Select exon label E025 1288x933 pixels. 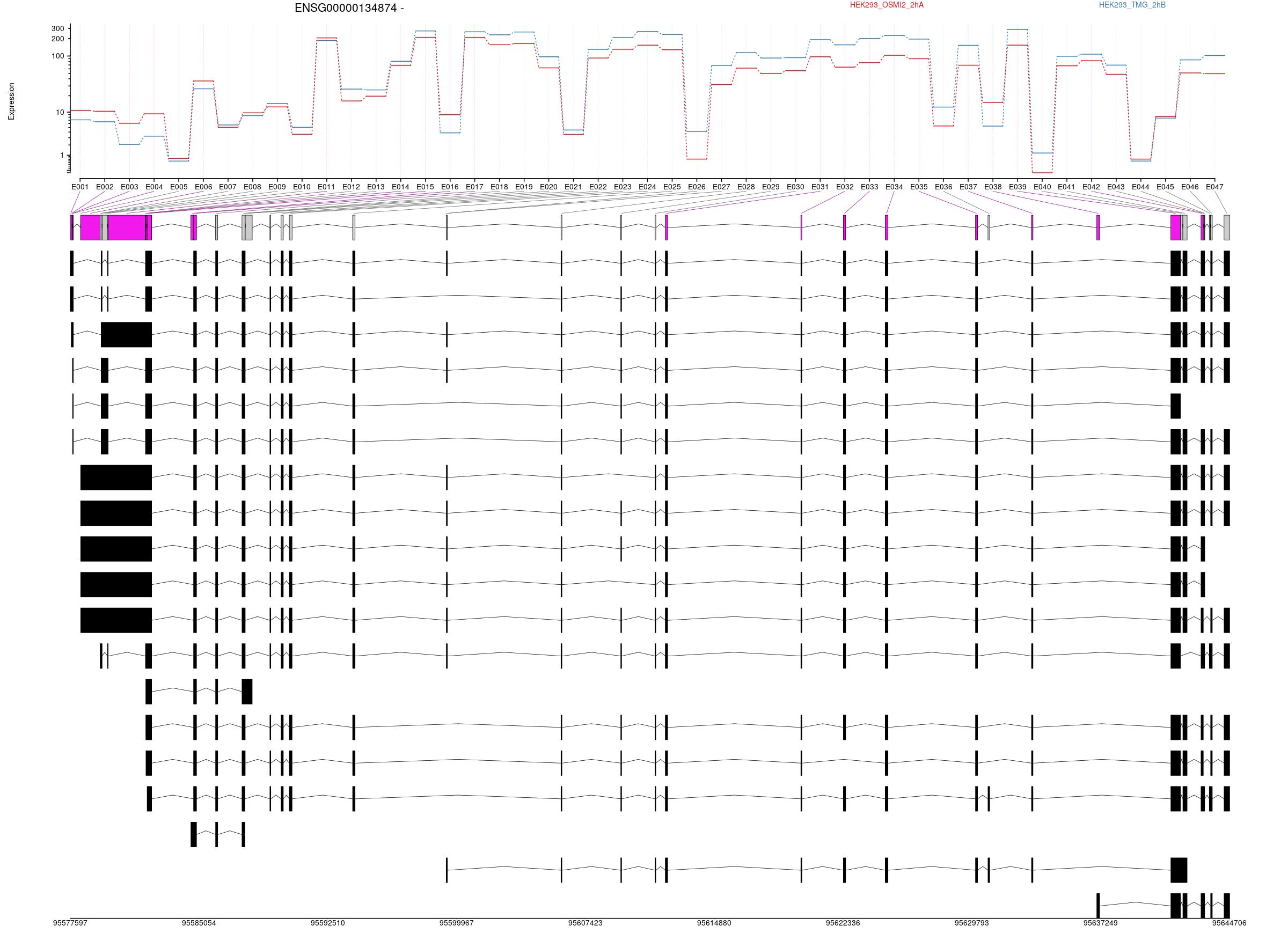coord(672,187)
